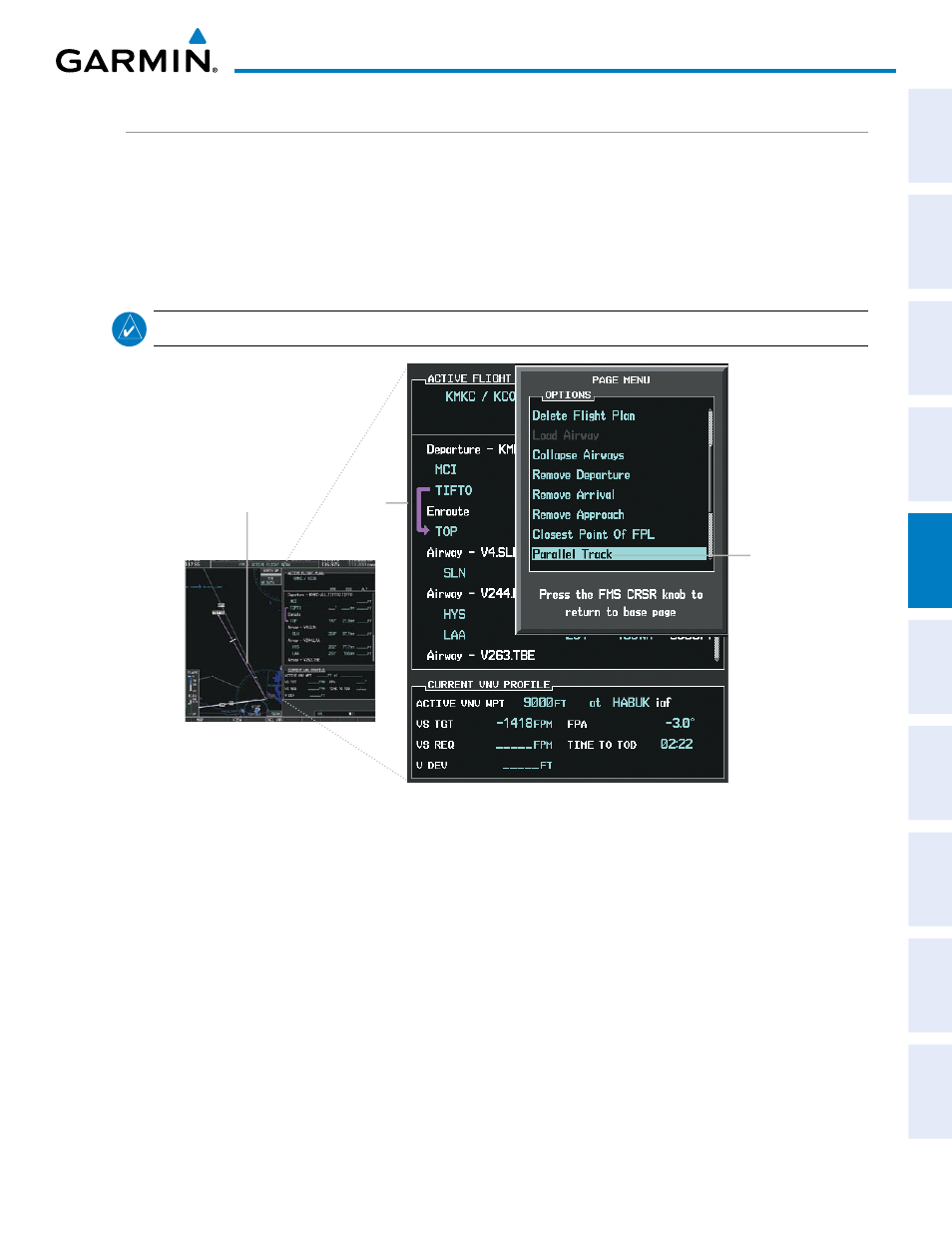Select waypoint TOP

446,531
